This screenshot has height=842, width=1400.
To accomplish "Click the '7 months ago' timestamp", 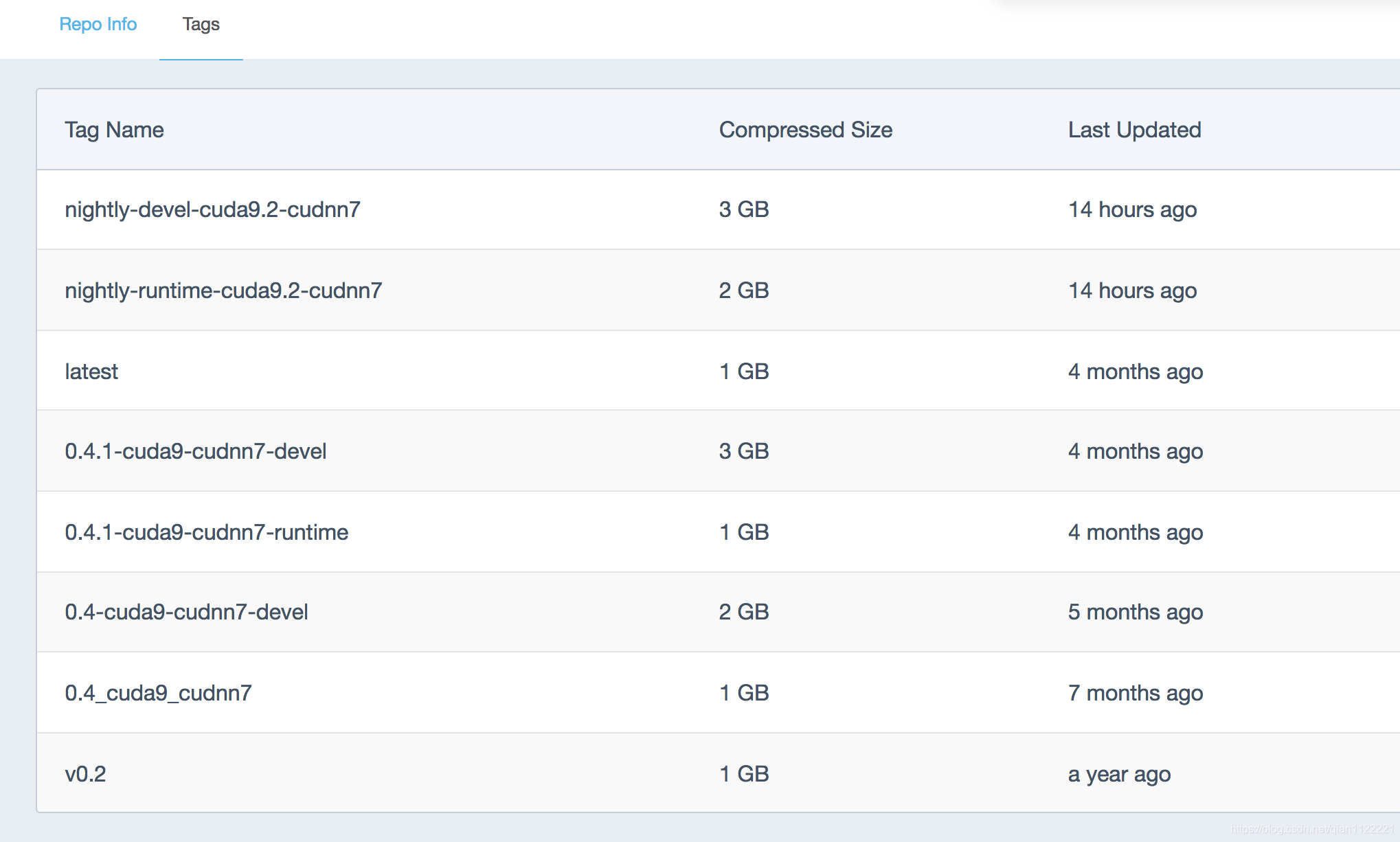I will (x=1135, y=693).
